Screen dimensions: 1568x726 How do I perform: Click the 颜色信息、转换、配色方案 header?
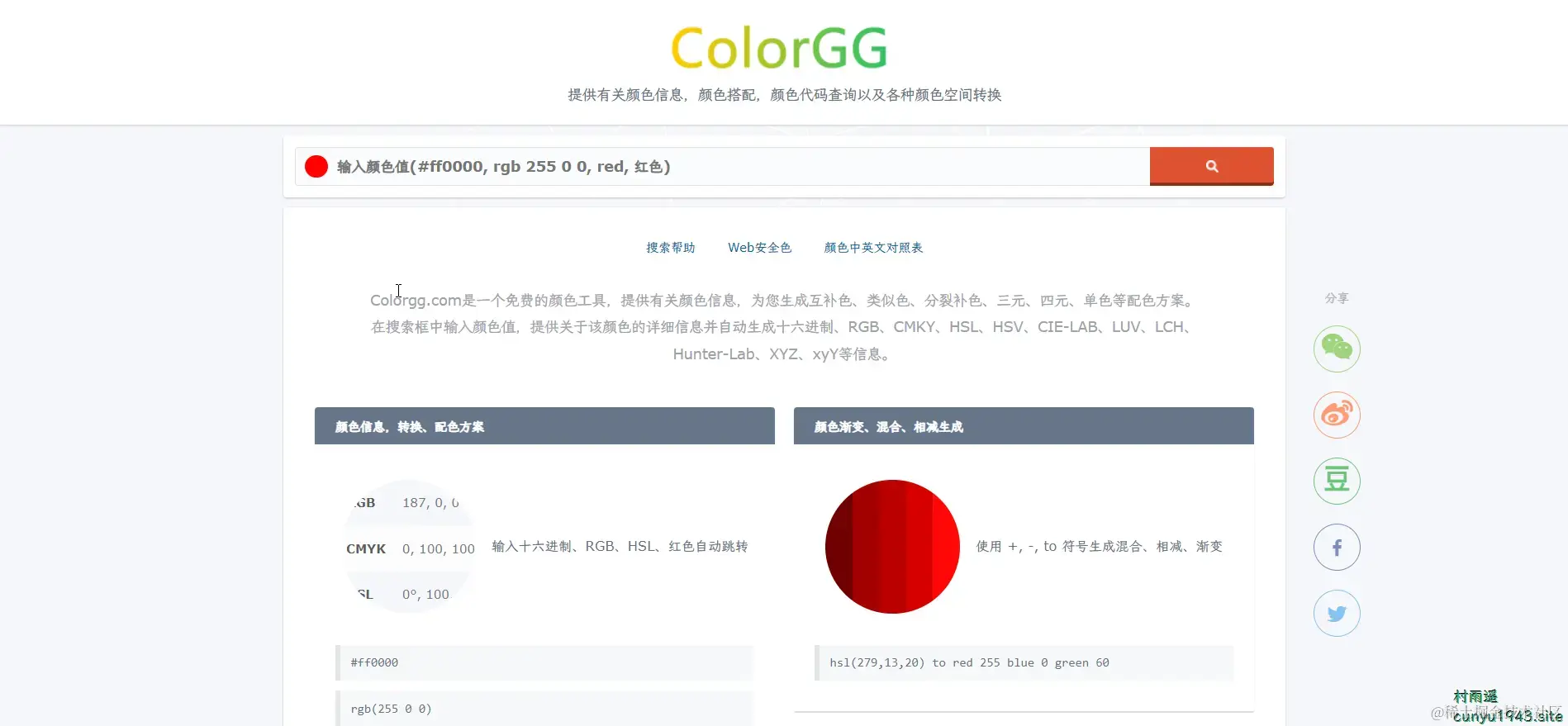tap(544, 426)
